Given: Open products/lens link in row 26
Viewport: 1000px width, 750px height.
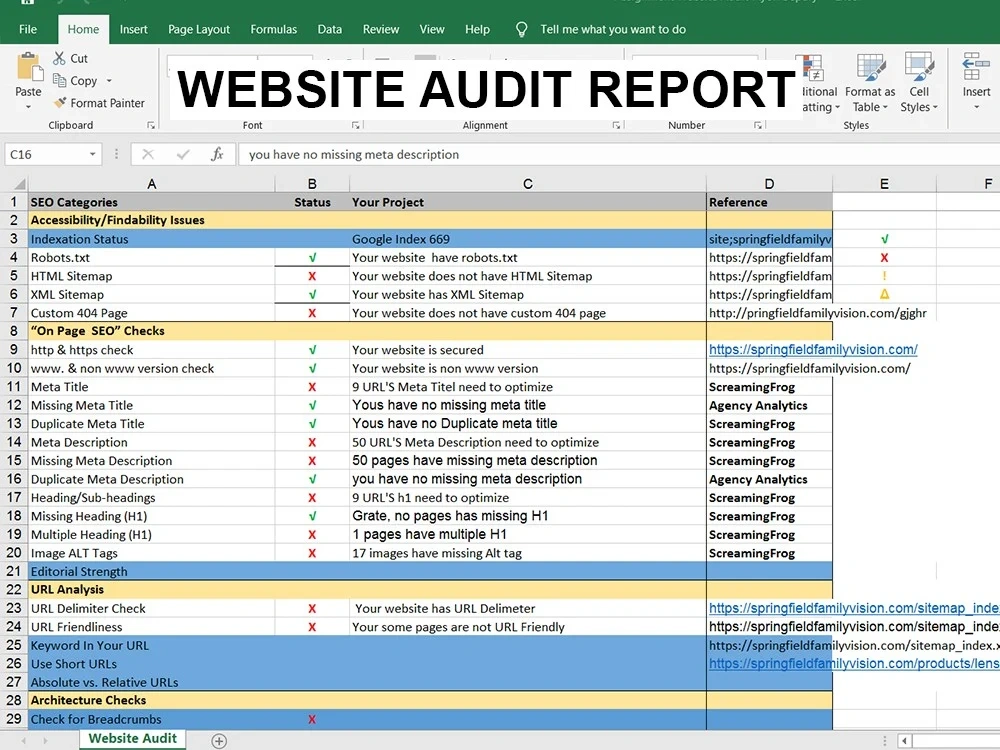Looking at the screenshot, I should pos(854,664).
